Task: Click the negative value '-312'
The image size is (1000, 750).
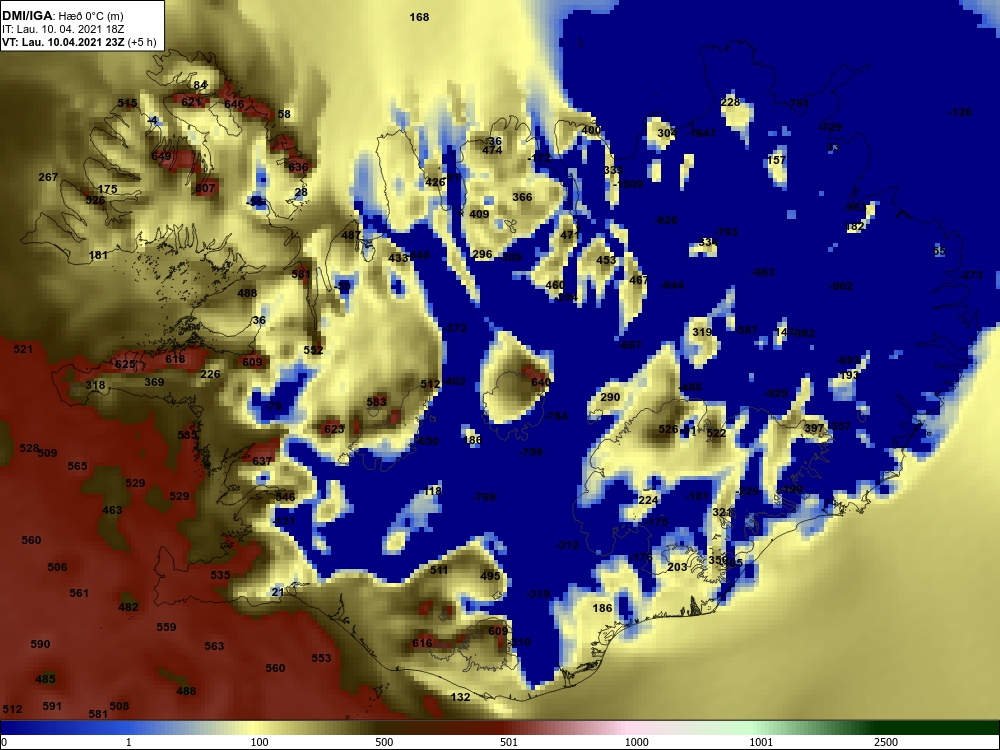Action: coord(567,545)
